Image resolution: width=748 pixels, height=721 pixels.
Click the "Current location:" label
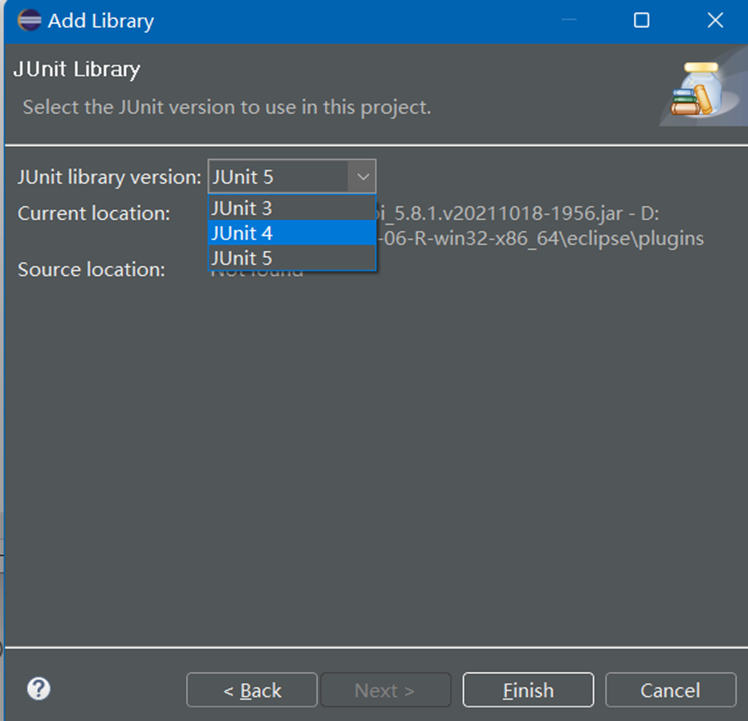pyautogui.click(x=94, y=213)
